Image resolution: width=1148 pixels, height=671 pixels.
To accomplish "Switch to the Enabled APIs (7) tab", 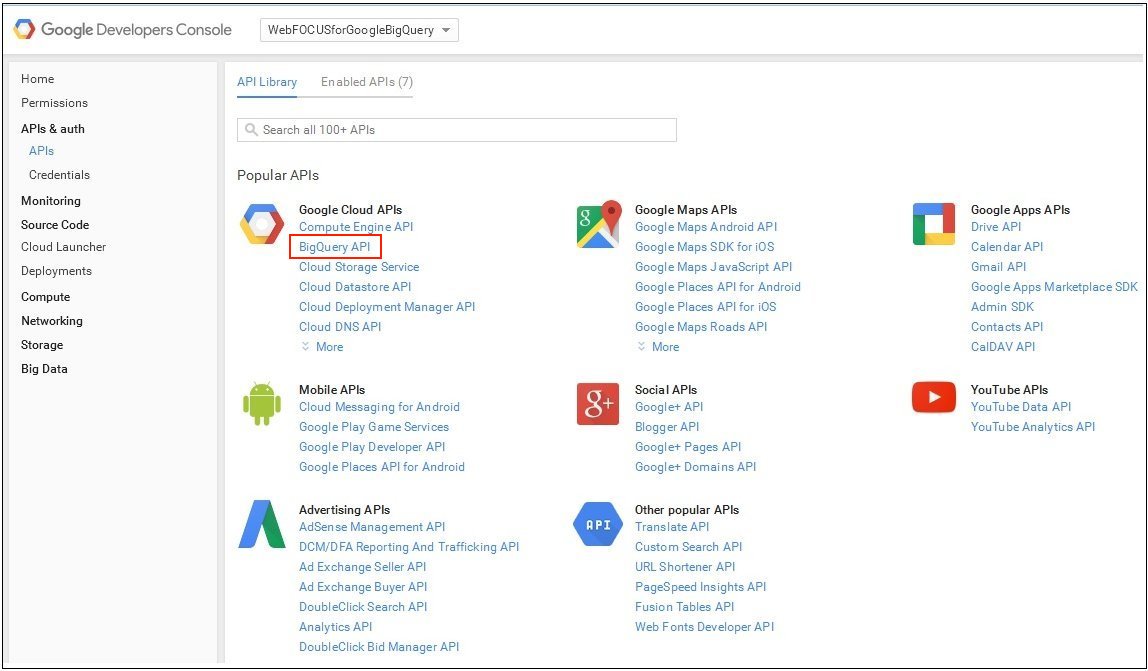I will [x=367, y=82].
